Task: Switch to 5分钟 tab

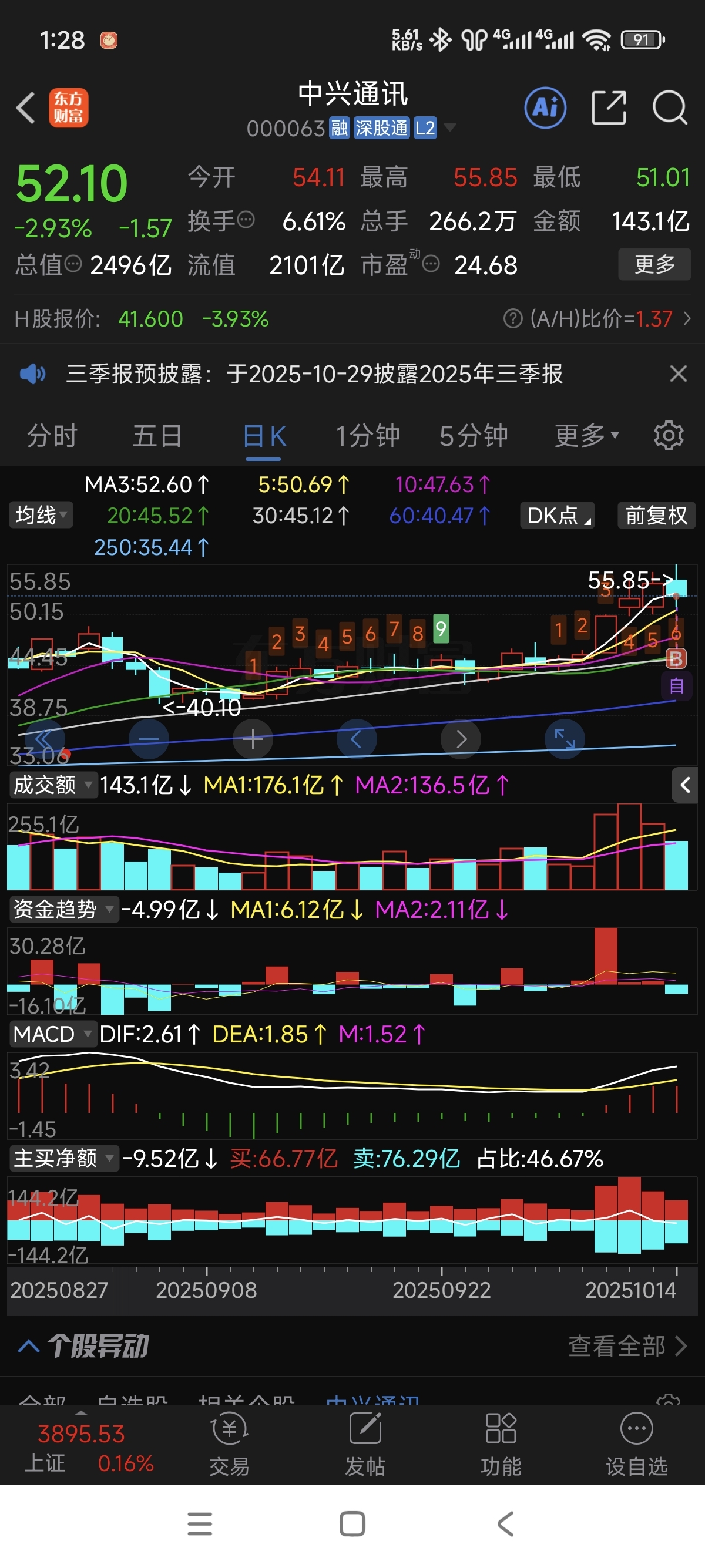Action: coord(474,436)
